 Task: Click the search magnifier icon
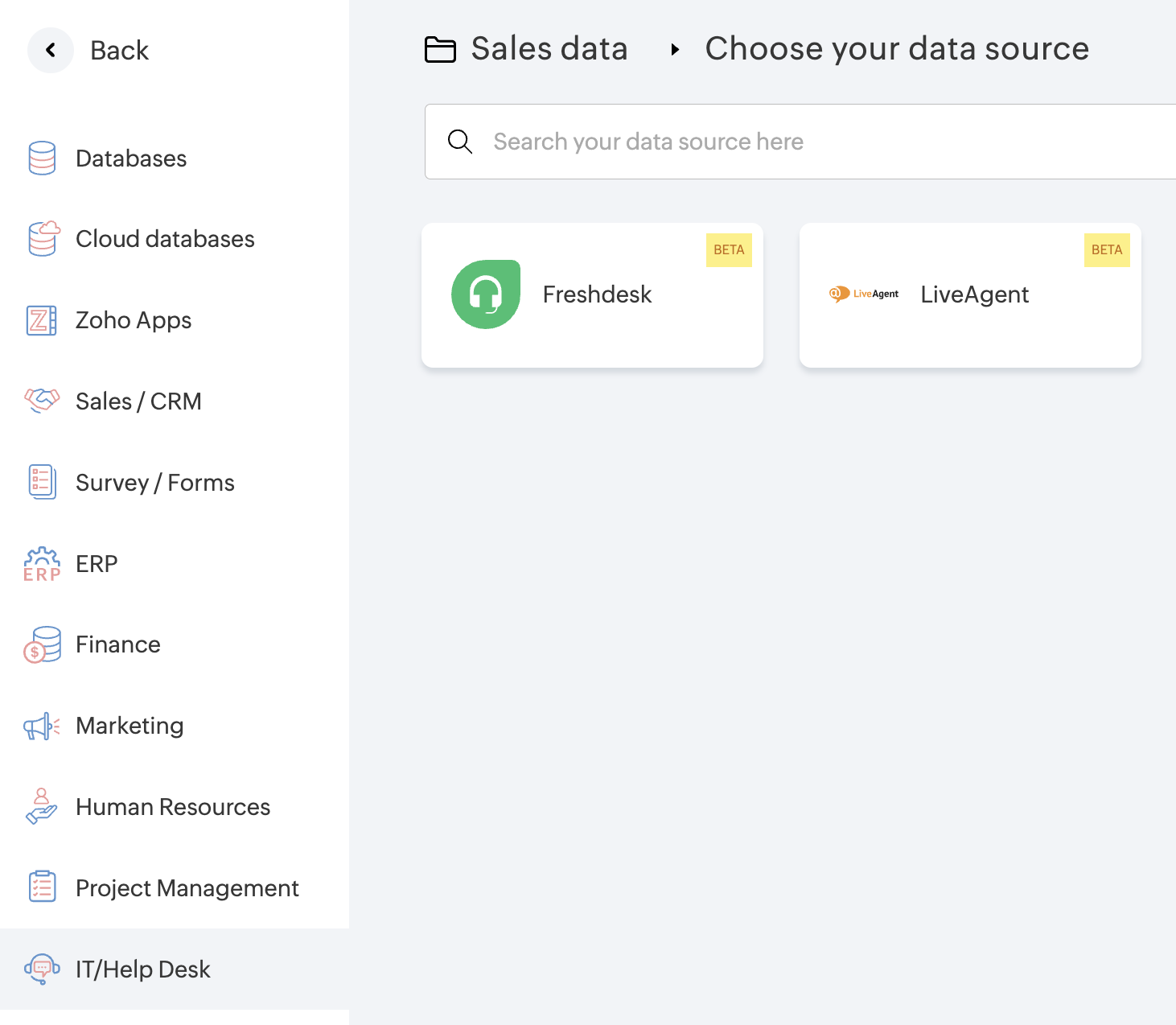[x=460, y=142]
